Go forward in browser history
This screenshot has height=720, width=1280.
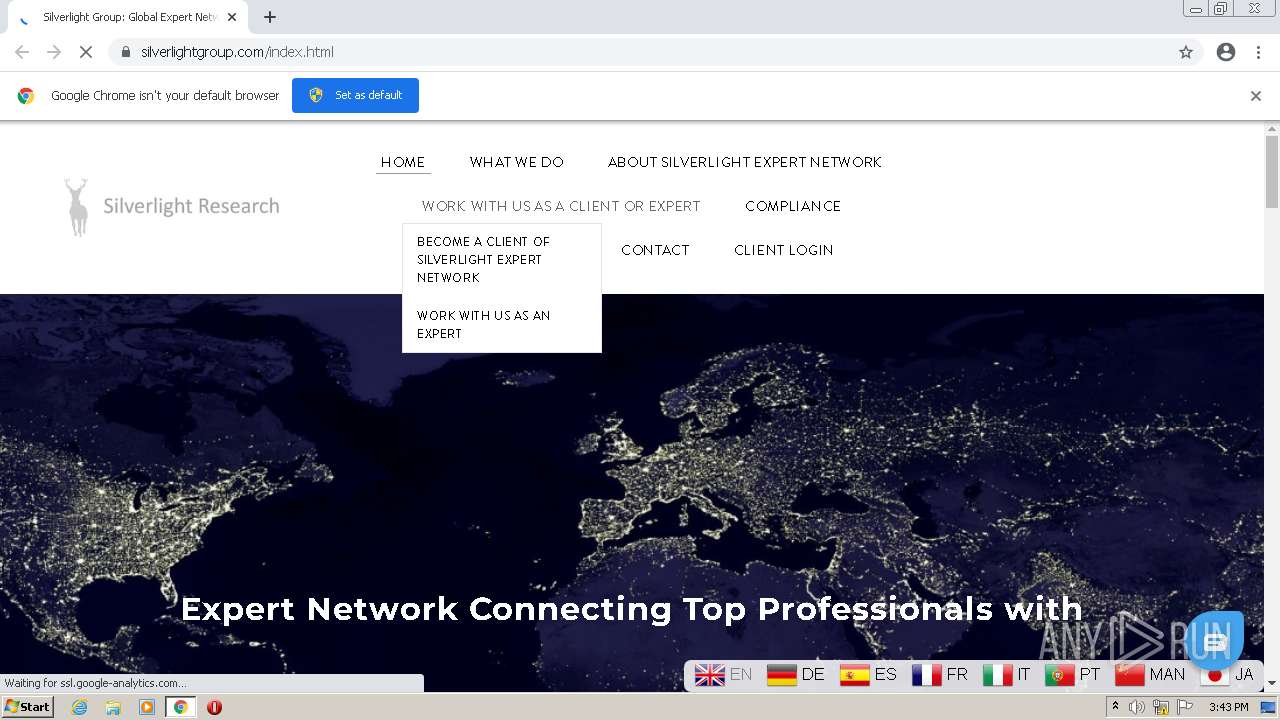54,52
